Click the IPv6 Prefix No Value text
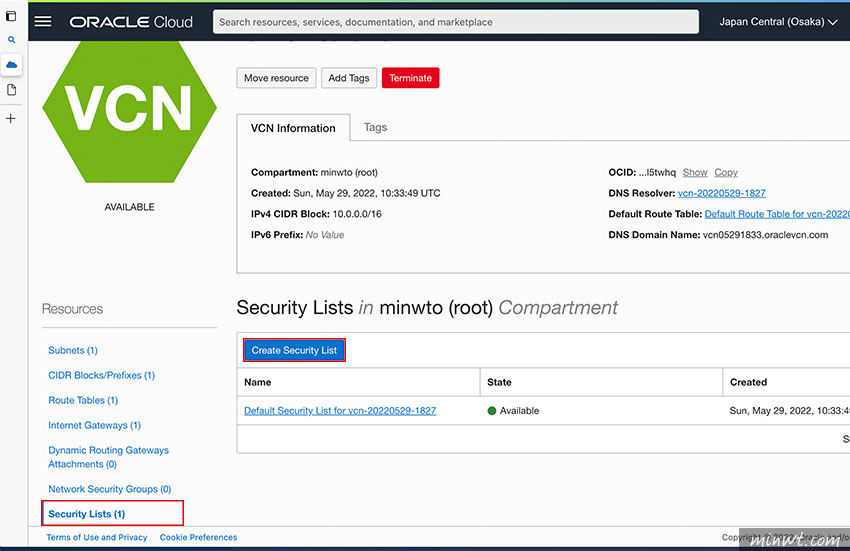The width and height of the screenshot is (850, 551). 325,235
